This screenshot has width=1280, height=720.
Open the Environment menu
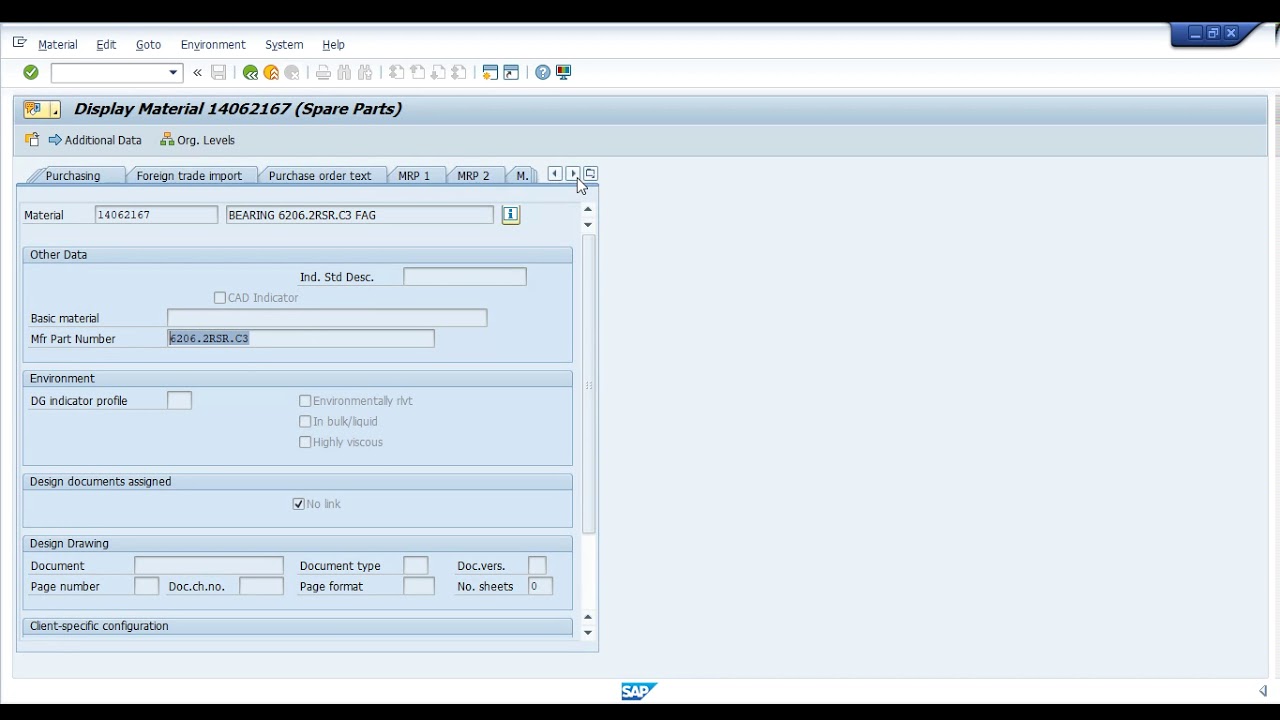(x=213, y=45)
